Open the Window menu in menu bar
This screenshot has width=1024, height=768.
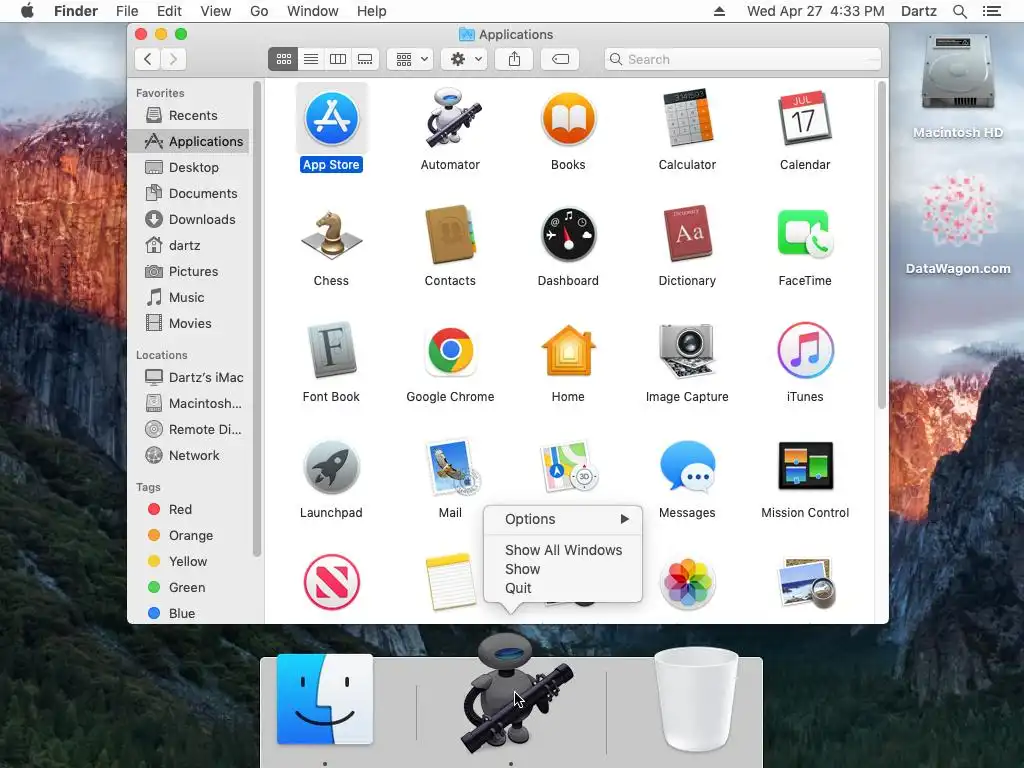coord(313,11)
